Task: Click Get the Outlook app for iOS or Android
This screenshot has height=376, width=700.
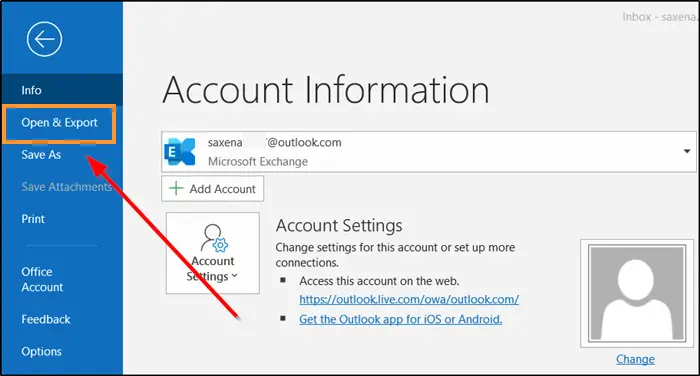Action: point(400,319)
